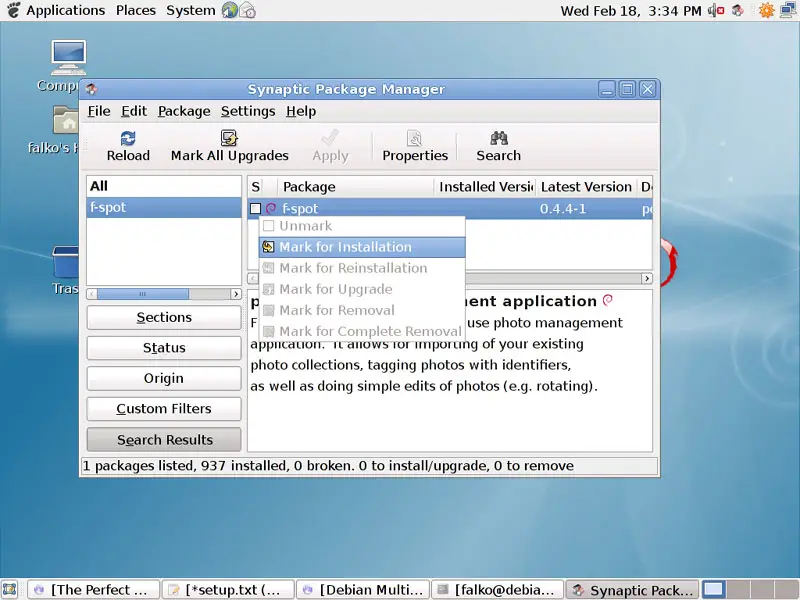Click the network monitor tray icon
This screenshot has width=800, height=600.
click(788, 10)
